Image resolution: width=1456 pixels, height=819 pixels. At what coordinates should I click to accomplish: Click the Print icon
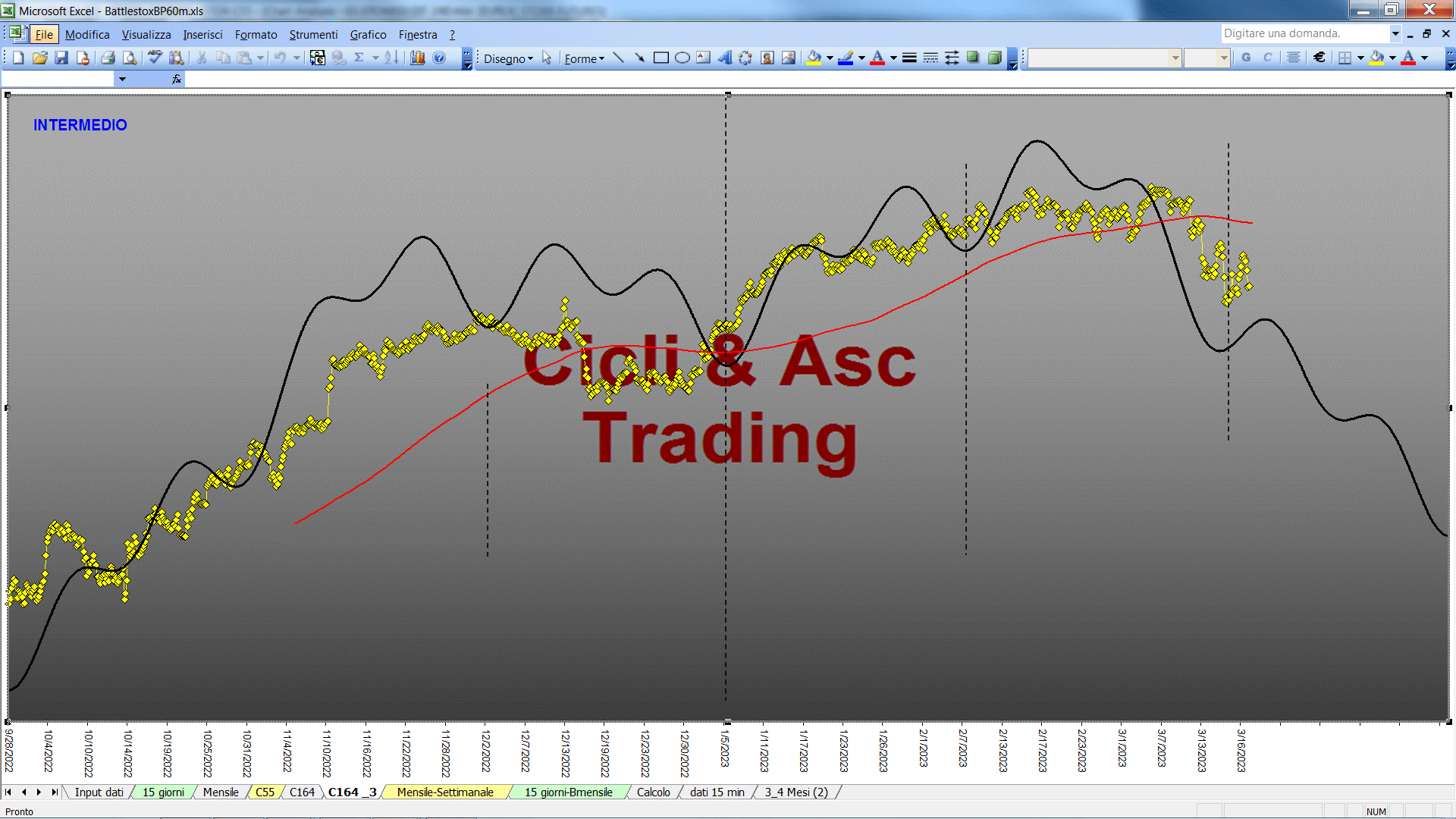point(108,58)
